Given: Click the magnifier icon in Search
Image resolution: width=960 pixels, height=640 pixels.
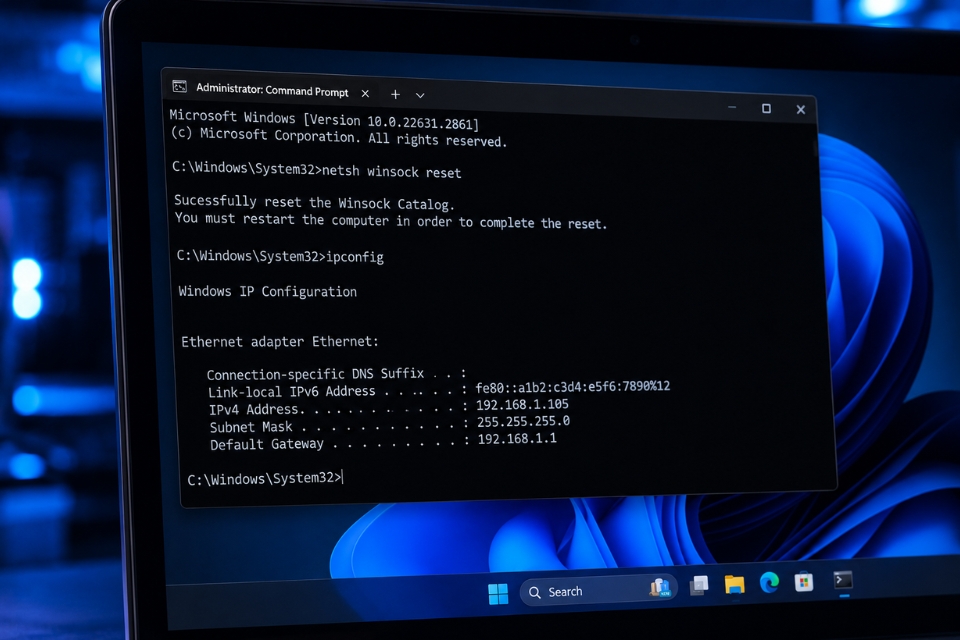Looking at the screenshot, I should pyautogui.click(x=534, y=593).
